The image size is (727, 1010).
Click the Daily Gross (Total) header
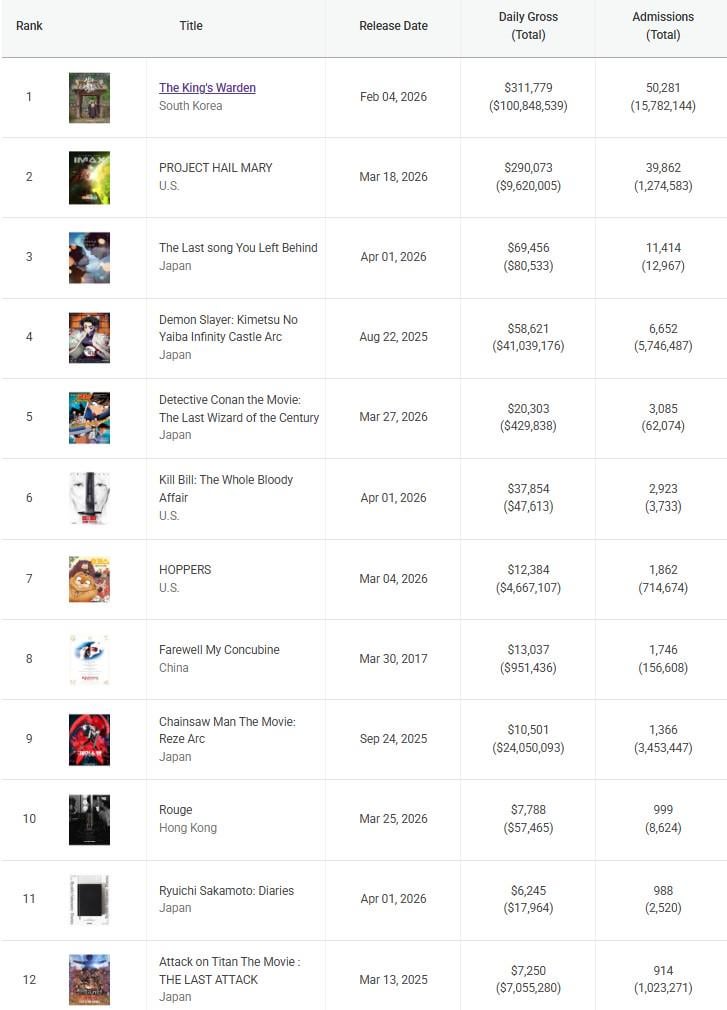click(x=528, y=26)
